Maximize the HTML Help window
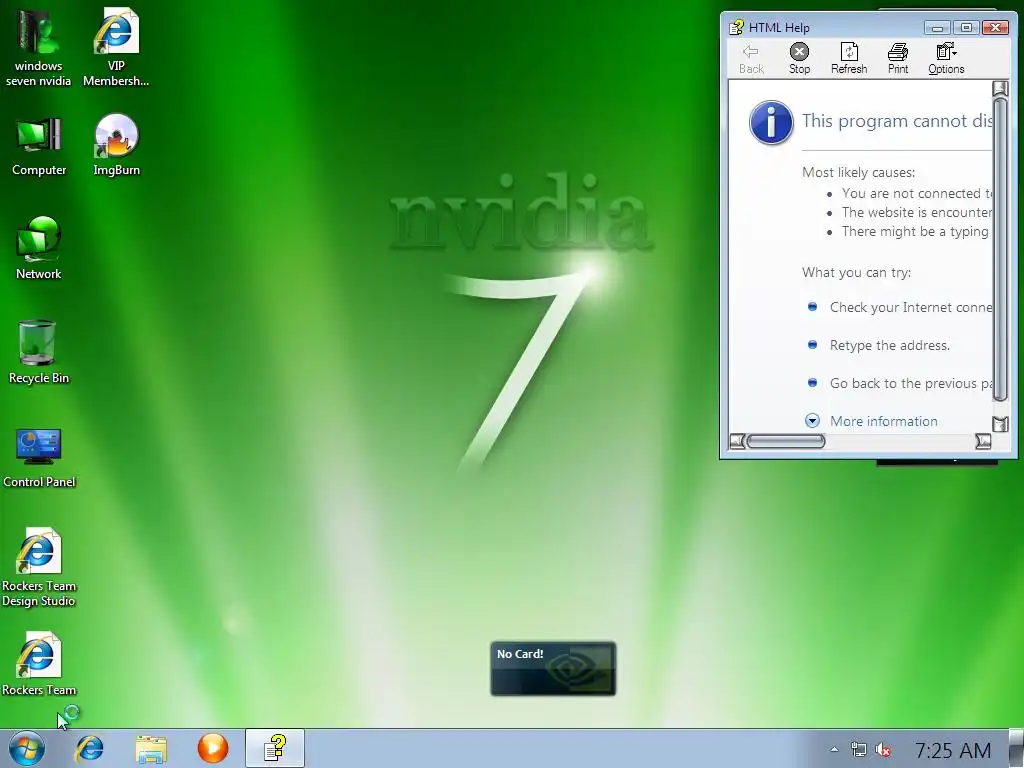This screenshot has width=1024, height=768. point(966,27)
